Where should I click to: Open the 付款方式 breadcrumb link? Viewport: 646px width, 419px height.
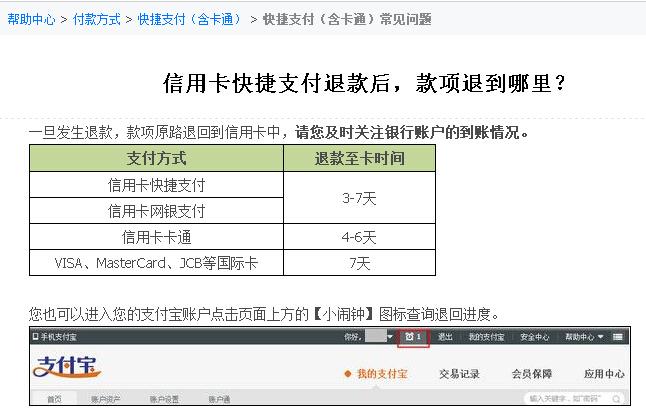point(96,19)
